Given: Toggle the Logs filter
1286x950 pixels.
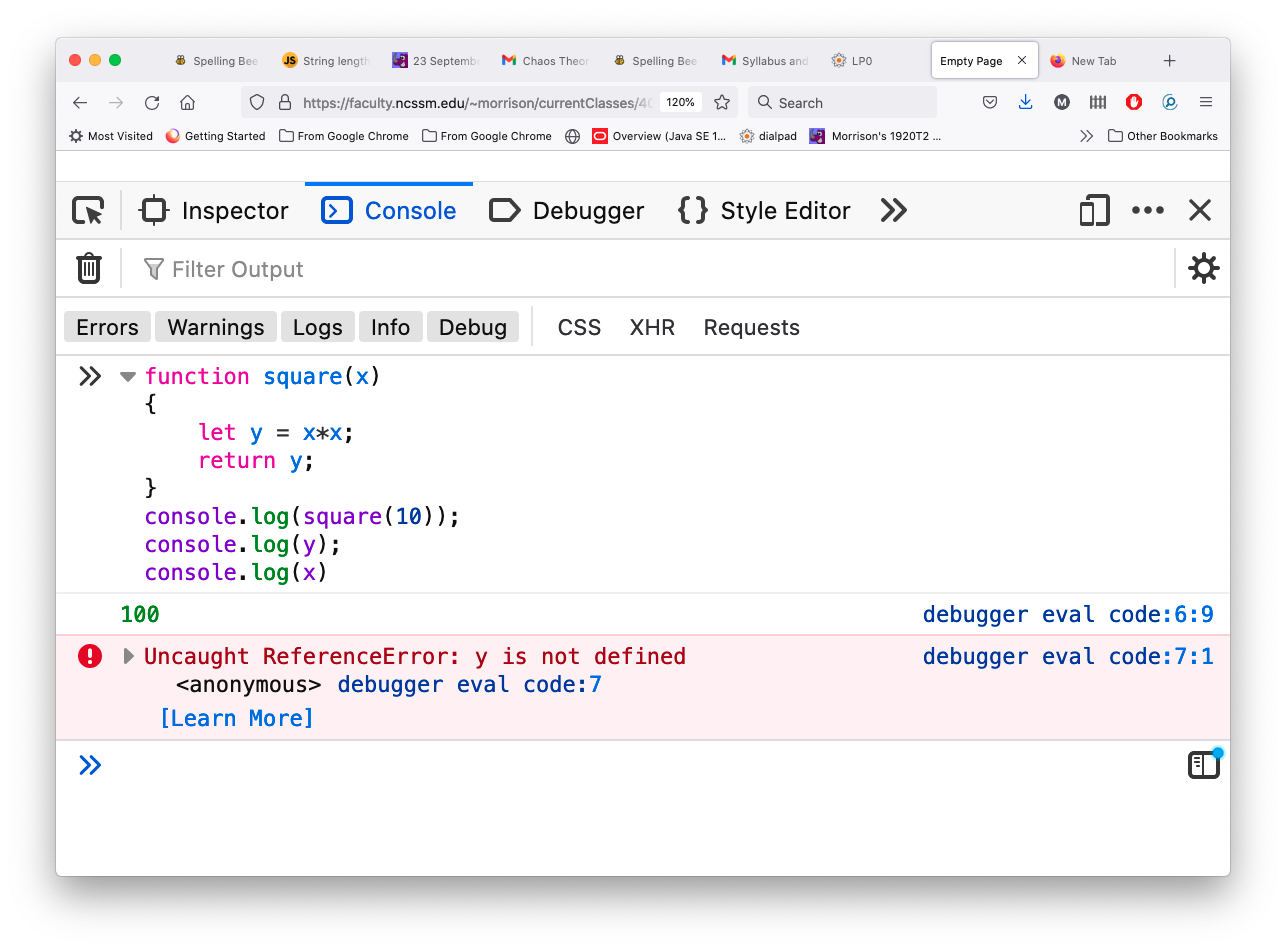Looking at the screenshot, I should pyautogui.click(x=318, y=327).
